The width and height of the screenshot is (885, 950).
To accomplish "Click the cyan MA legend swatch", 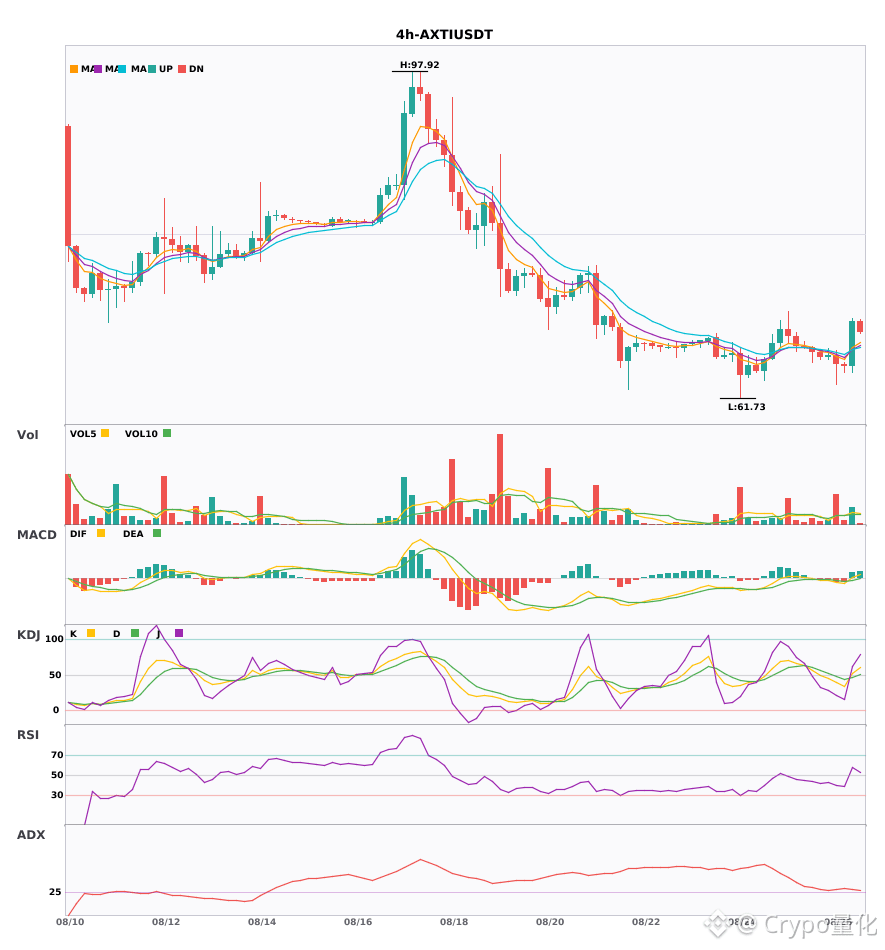I will pos(122,69).
